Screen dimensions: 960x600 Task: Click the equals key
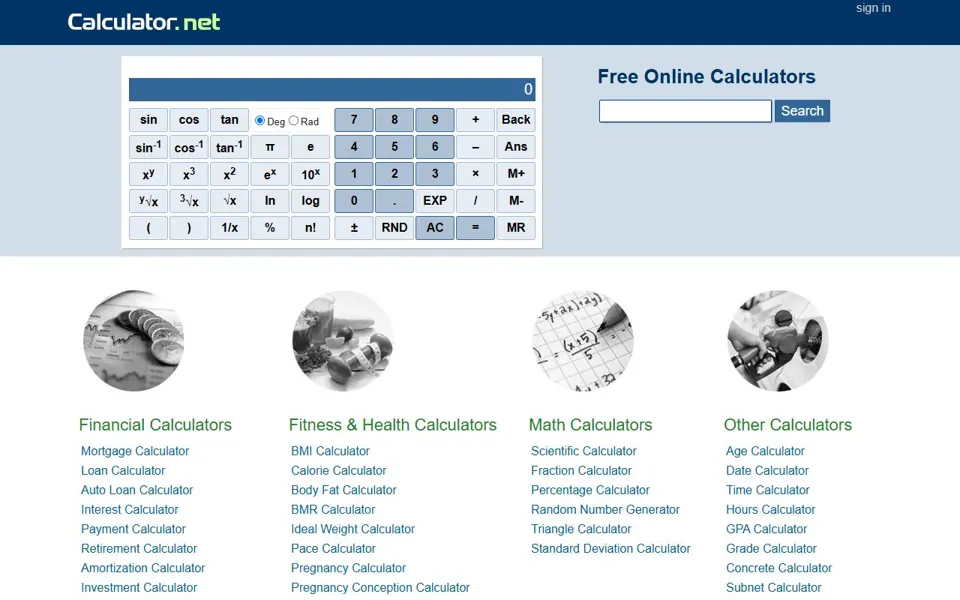coord(475,228)
